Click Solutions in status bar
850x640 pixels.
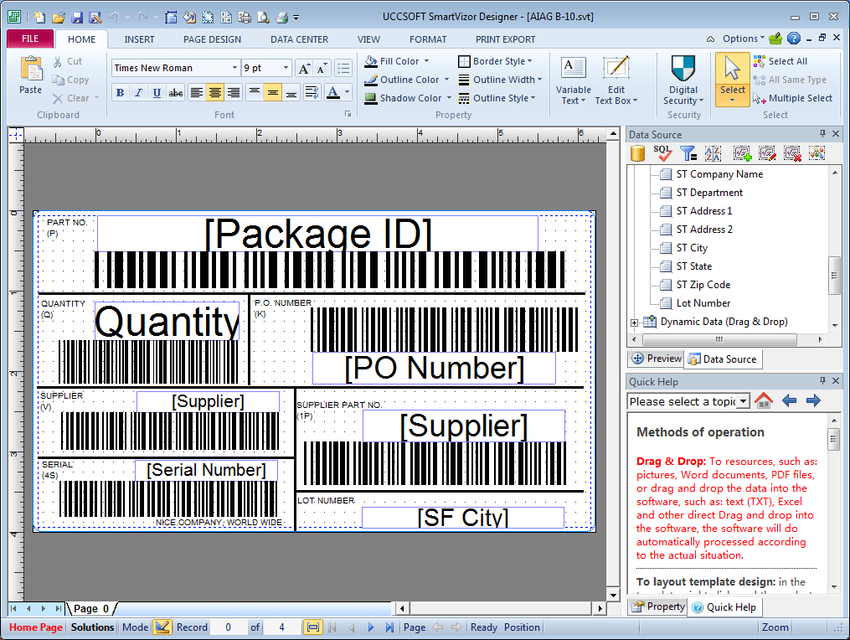(92, 627)
